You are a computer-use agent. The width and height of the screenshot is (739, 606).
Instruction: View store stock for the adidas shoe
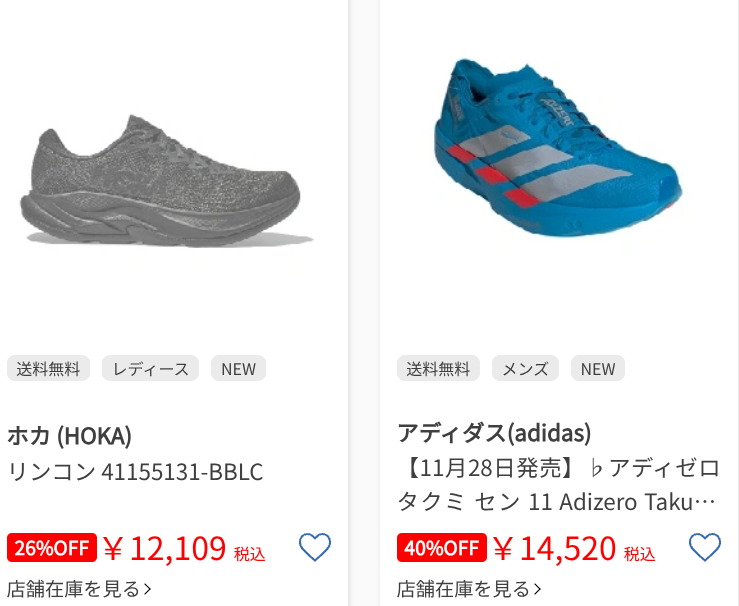click(x=469, y=589)
